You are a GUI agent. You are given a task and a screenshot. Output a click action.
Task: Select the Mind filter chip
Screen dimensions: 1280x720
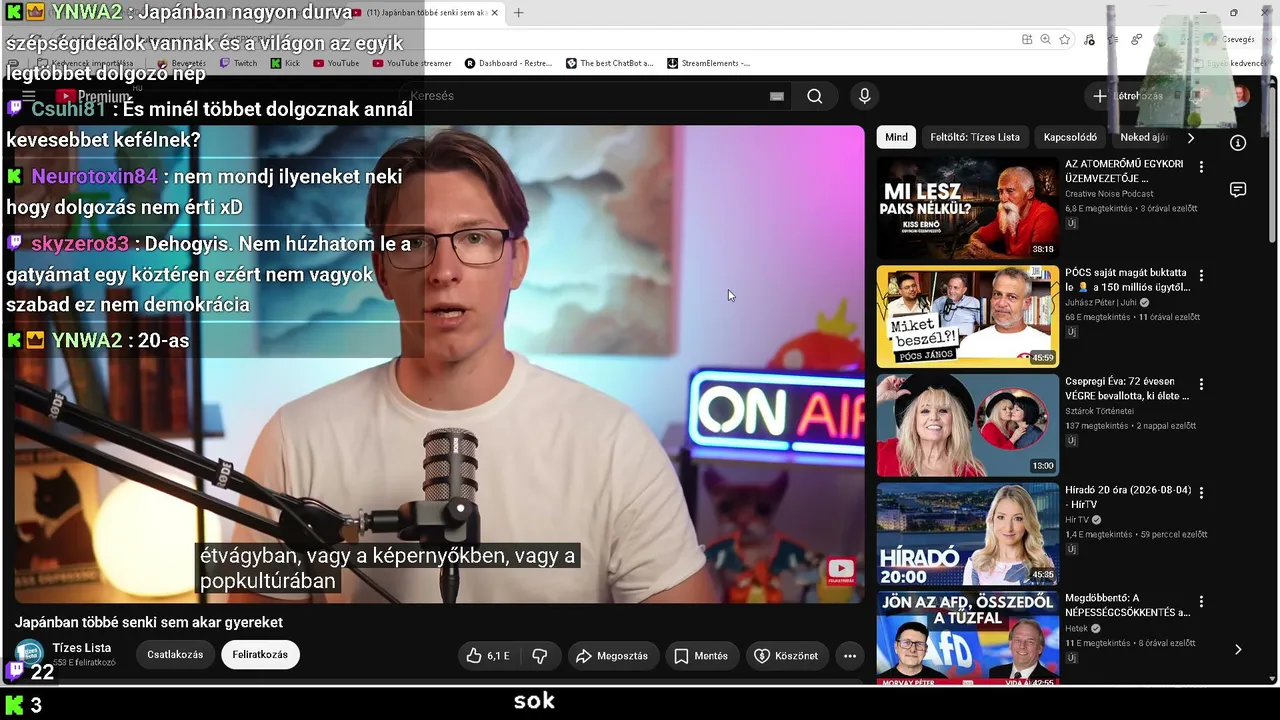coord(897,137)
